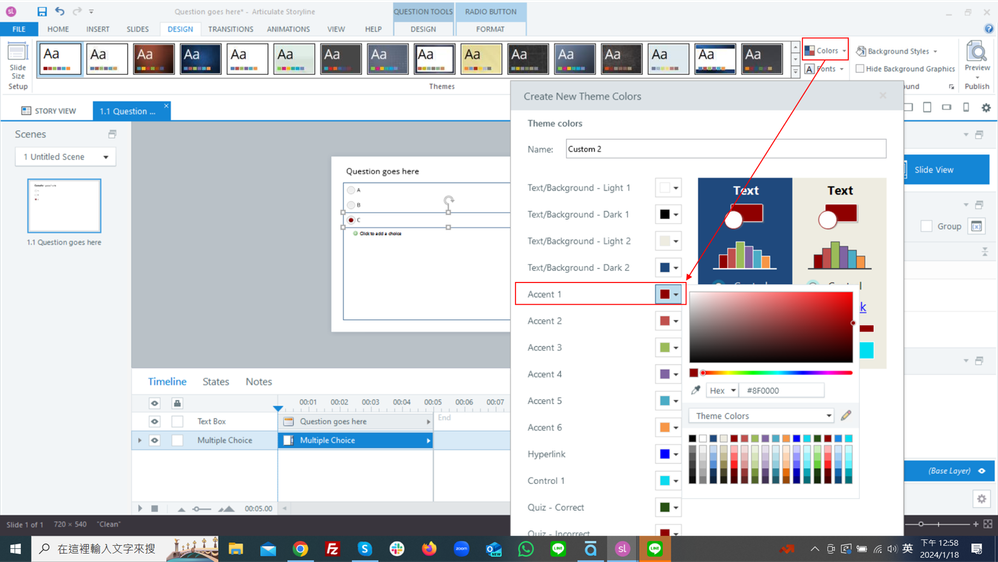Image resolution: width=998 pixels, height=562 pixels.
Task: Open Chrome from the Windows taskbar
Action: [x=300, y=549]
